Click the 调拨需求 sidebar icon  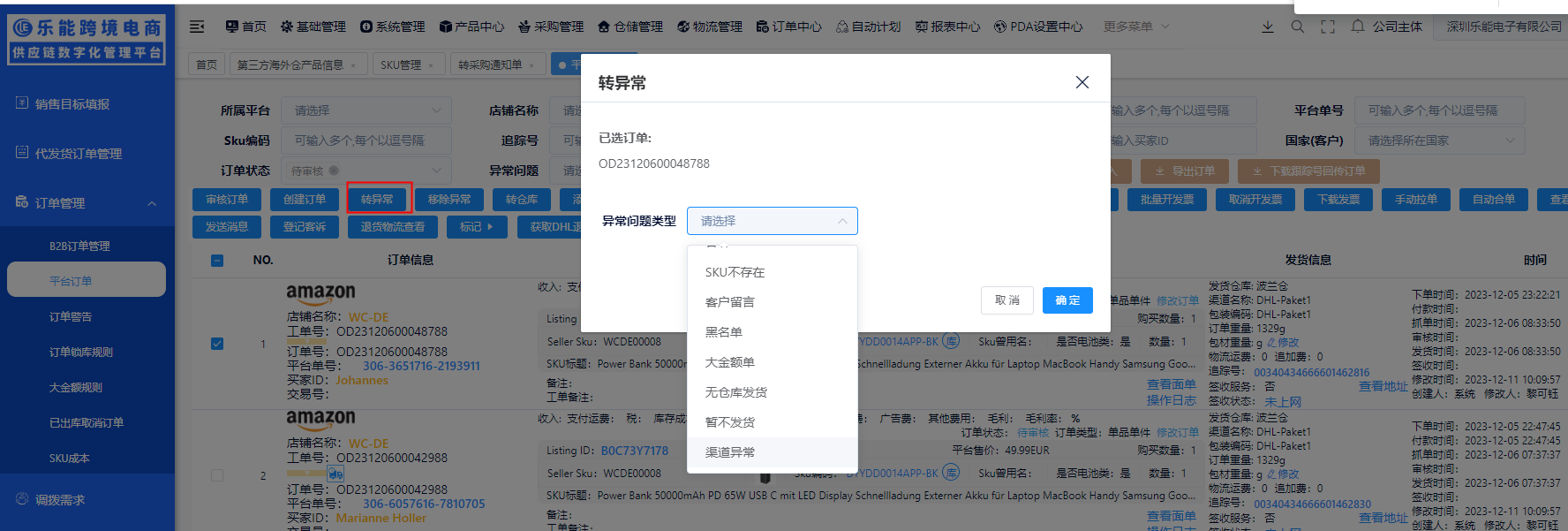click(x=22, y=499)
